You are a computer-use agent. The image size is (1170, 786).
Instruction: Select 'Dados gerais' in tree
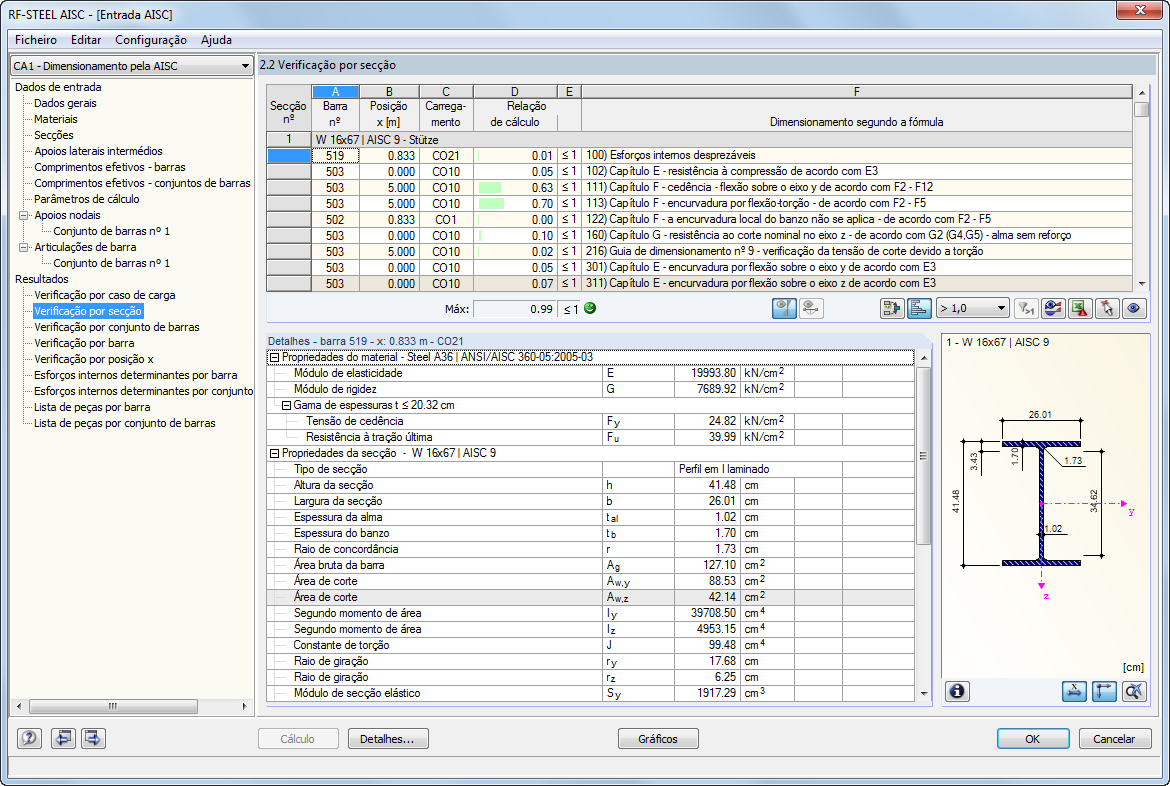[x=66, y=103]
